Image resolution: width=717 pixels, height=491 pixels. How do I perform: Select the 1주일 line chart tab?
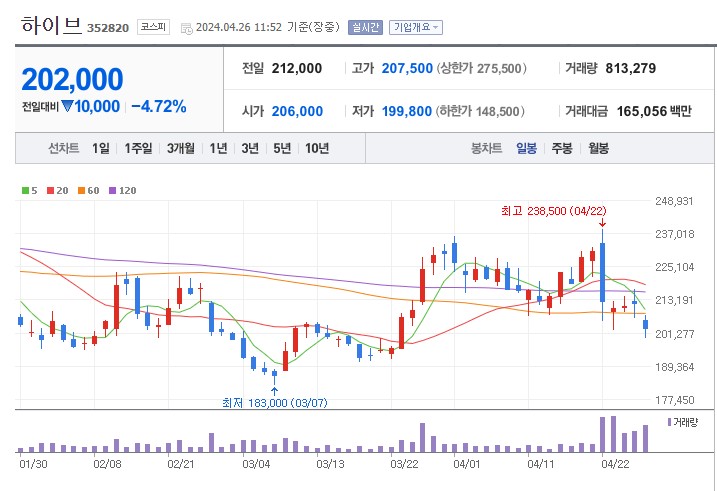click(138, 148)
